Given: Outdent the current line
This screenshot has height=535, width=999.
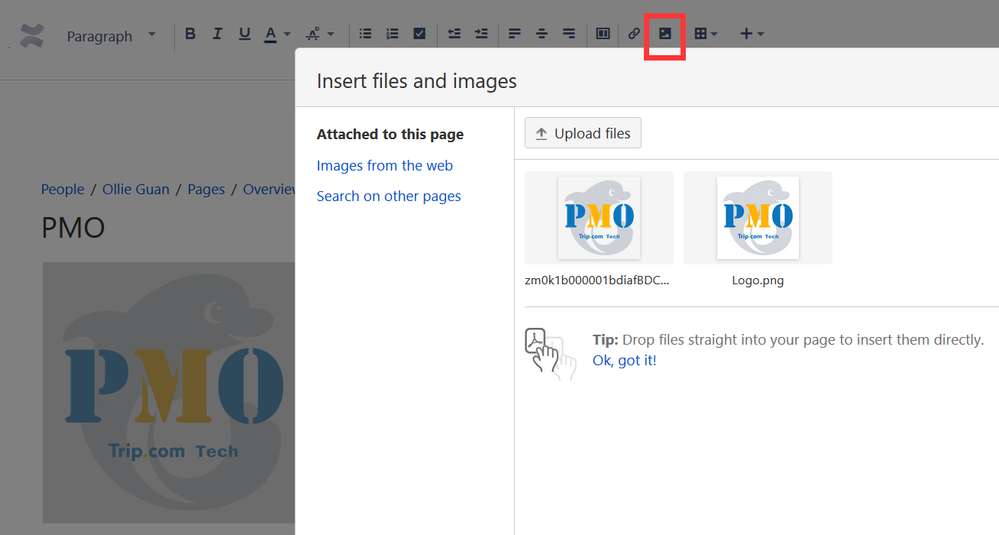Looking at the screenshot, I should point(454,34).
